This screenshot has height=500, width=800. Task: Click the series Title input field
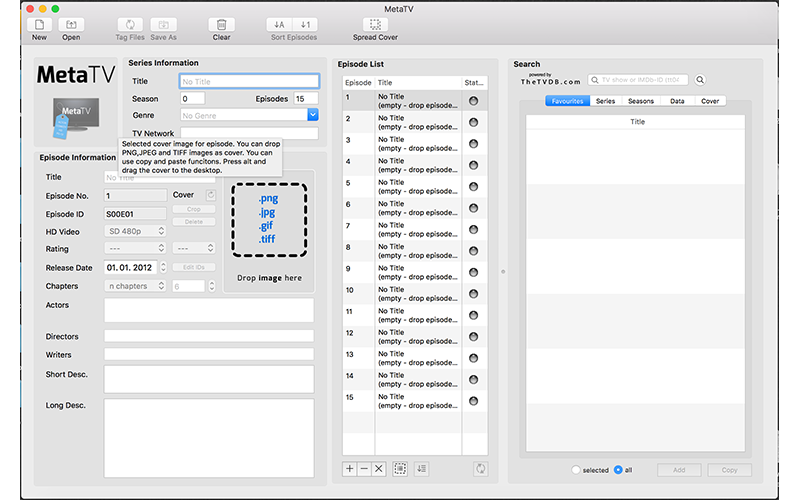click(249, 81)
